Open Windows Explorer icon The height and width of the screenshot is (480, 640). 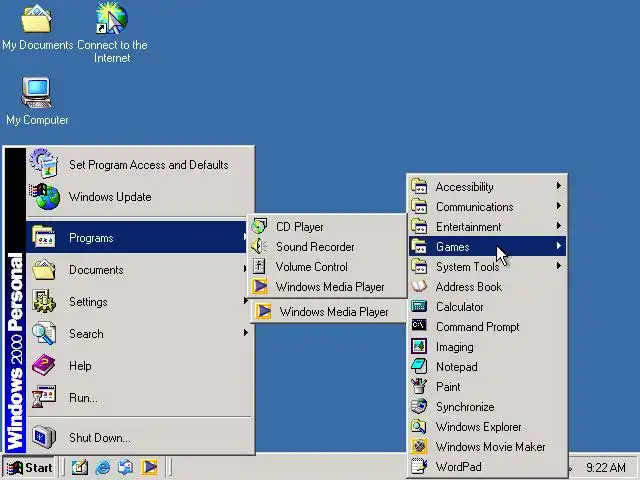pos(419,426)
